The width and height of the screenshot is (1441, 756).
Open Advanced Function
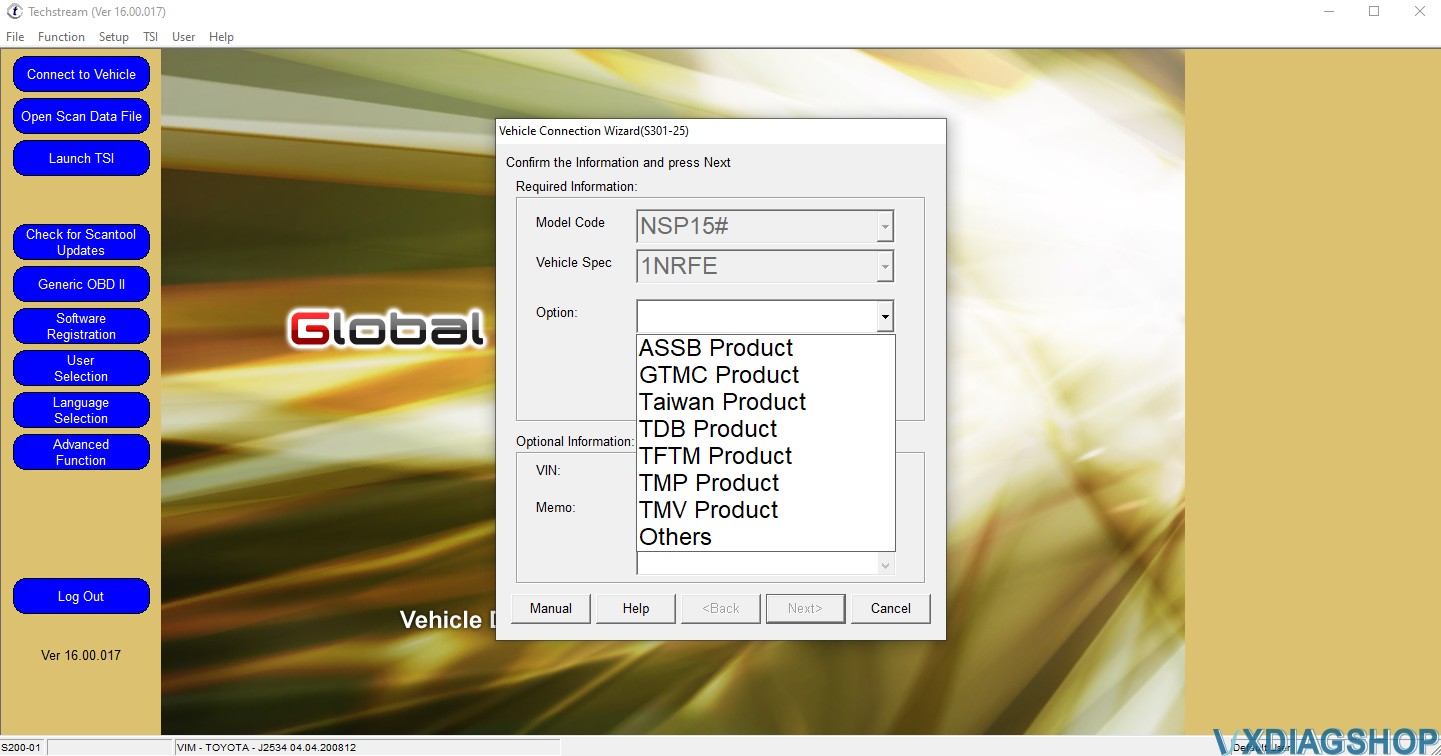81,452
